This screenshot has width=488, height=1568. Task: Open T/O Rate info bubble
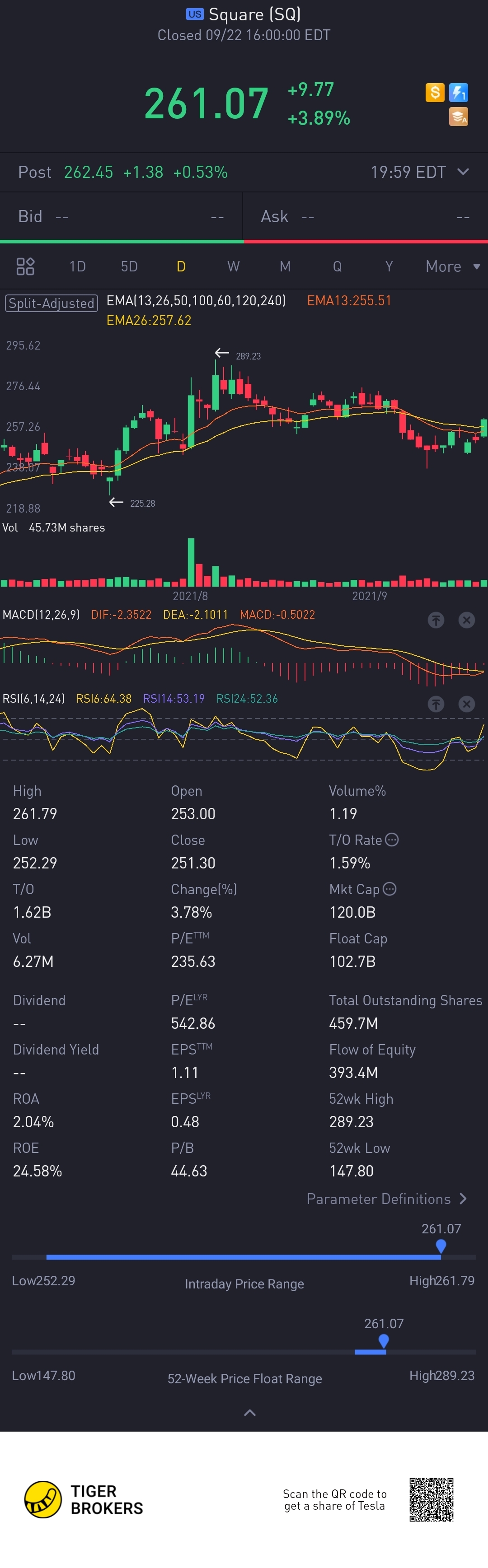click(392, 840)
